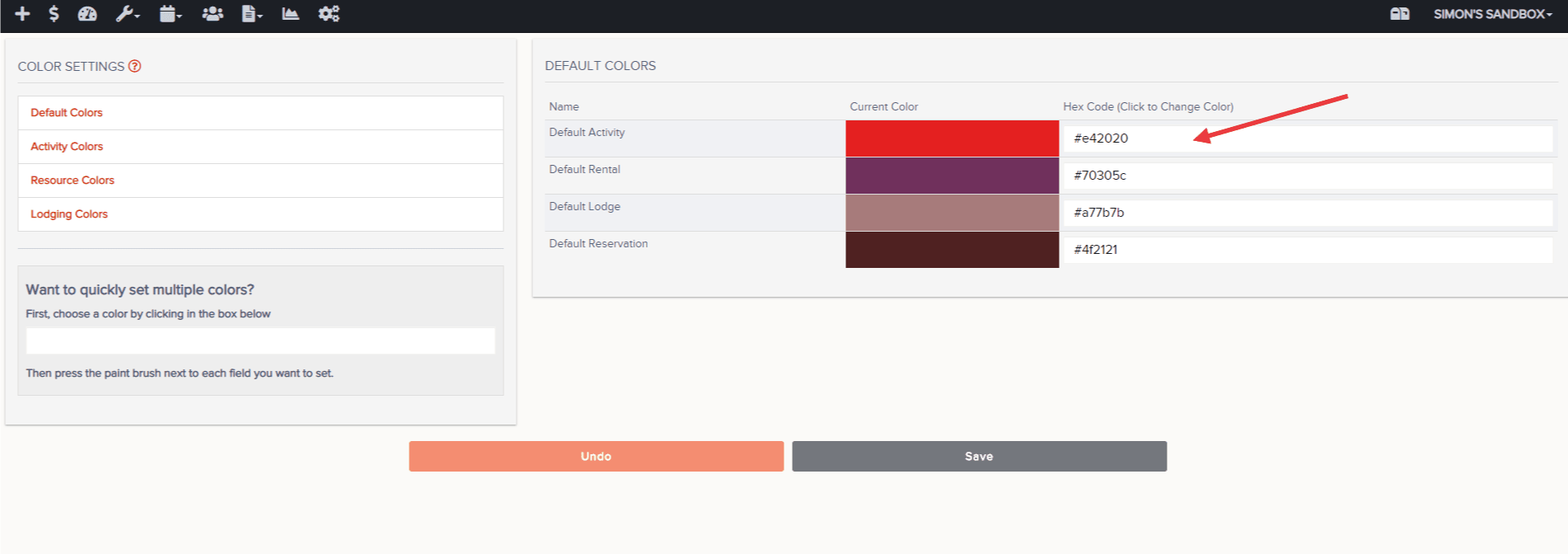The image size is (1568, 554).
Task: Click the dark Default Reservation color swatch
Action: [952, 250]
